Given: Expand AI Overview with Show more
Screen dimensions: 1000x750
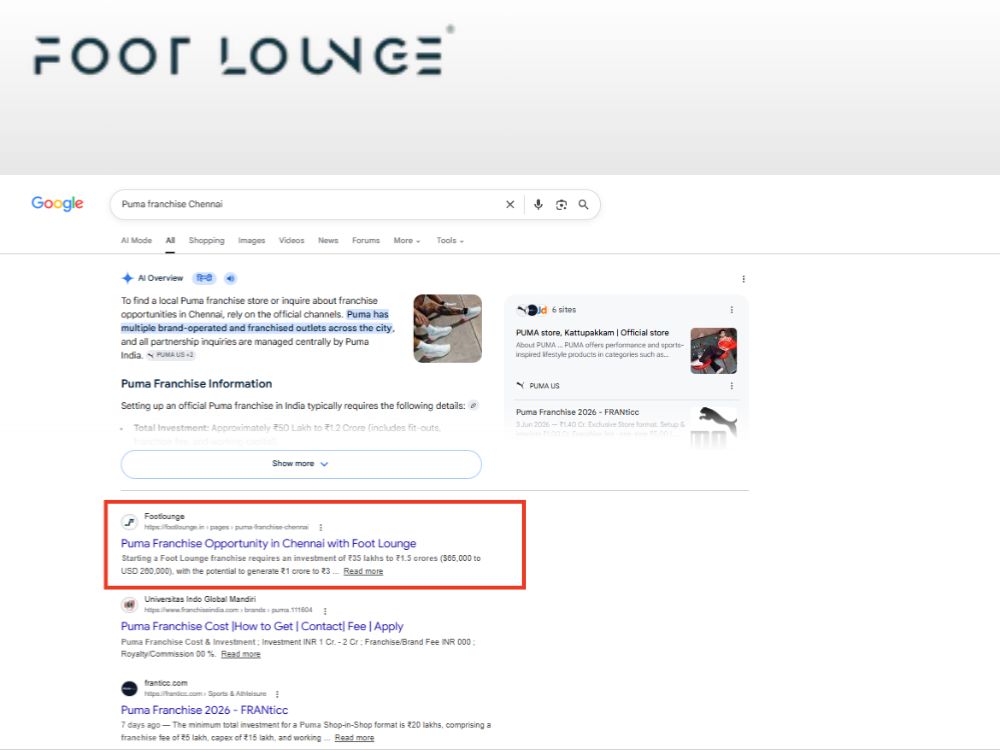Looking at the screenshot, I should click(x=301, y=464).
